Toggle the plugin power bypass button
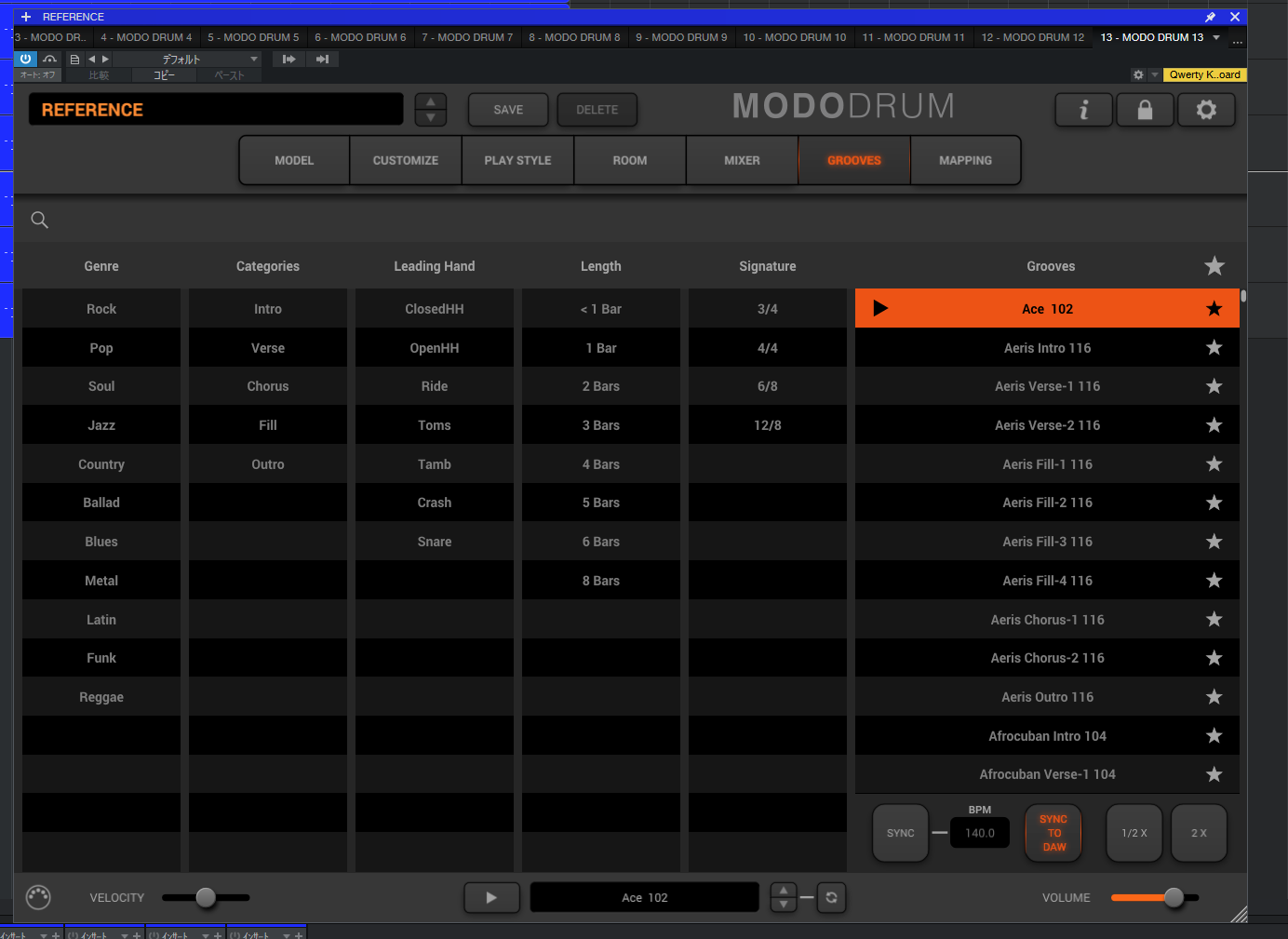 25,59
